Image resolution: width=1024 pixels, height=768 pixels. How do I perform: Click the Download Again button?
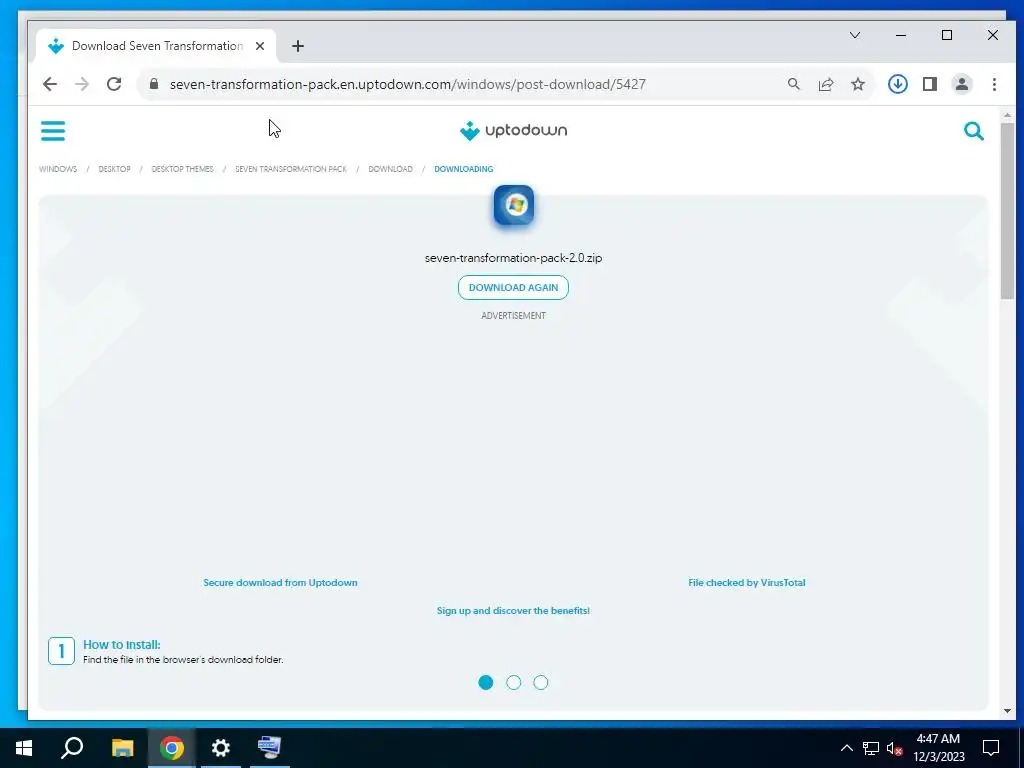(x=513, y=287)
